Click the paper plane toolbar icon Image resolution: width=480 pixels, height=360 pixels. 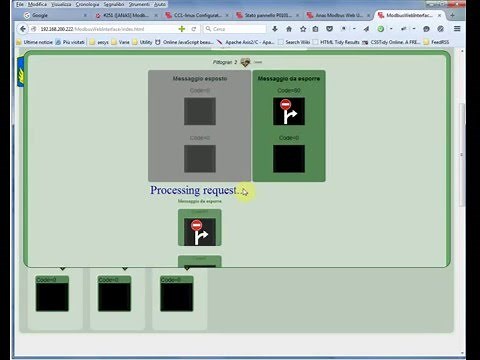pyautogui.click(x=366, y=29)
